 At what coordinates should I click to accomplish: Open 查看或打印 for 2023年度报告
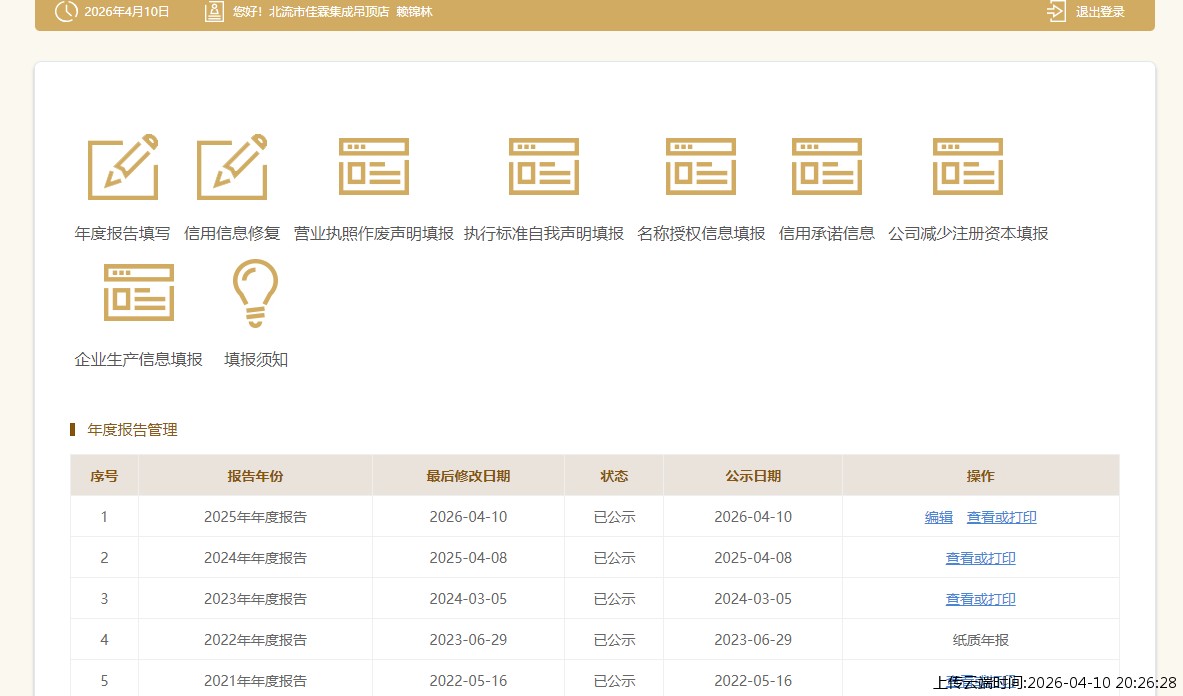[980, 599]
